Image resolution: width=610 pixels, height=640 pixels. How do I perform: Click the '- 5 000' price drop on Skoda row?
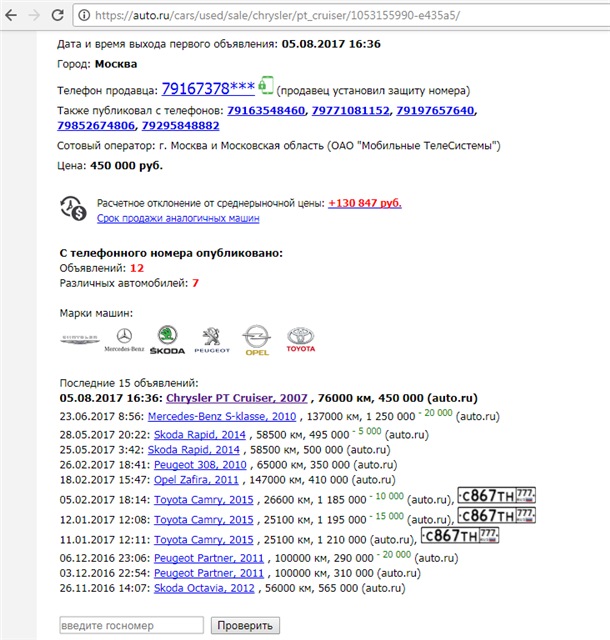(367, 431)
